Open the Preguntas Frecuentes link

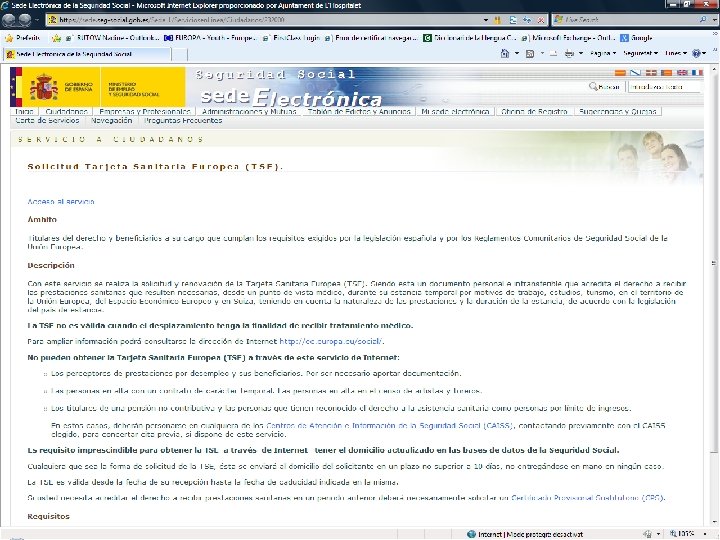tap(183, 121)
